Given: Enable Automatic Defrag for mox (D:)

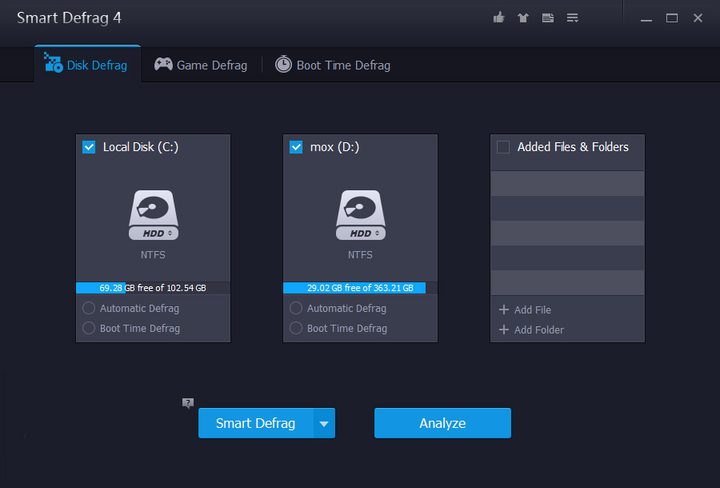Looking at the screenshot, I should [x=296, y=308].
